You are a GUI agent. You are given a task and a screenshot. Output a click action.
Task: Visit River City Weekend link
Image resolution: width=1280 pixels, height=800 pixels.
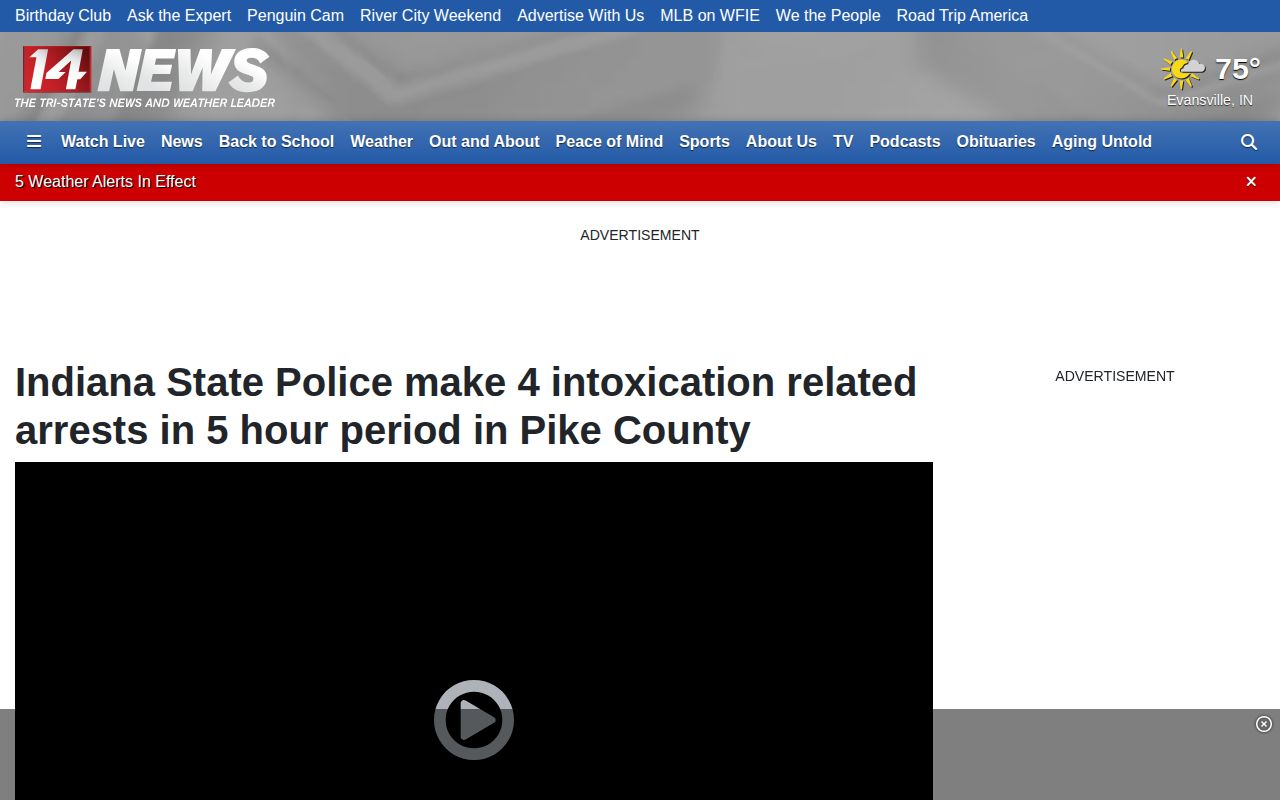pos(430,16)
